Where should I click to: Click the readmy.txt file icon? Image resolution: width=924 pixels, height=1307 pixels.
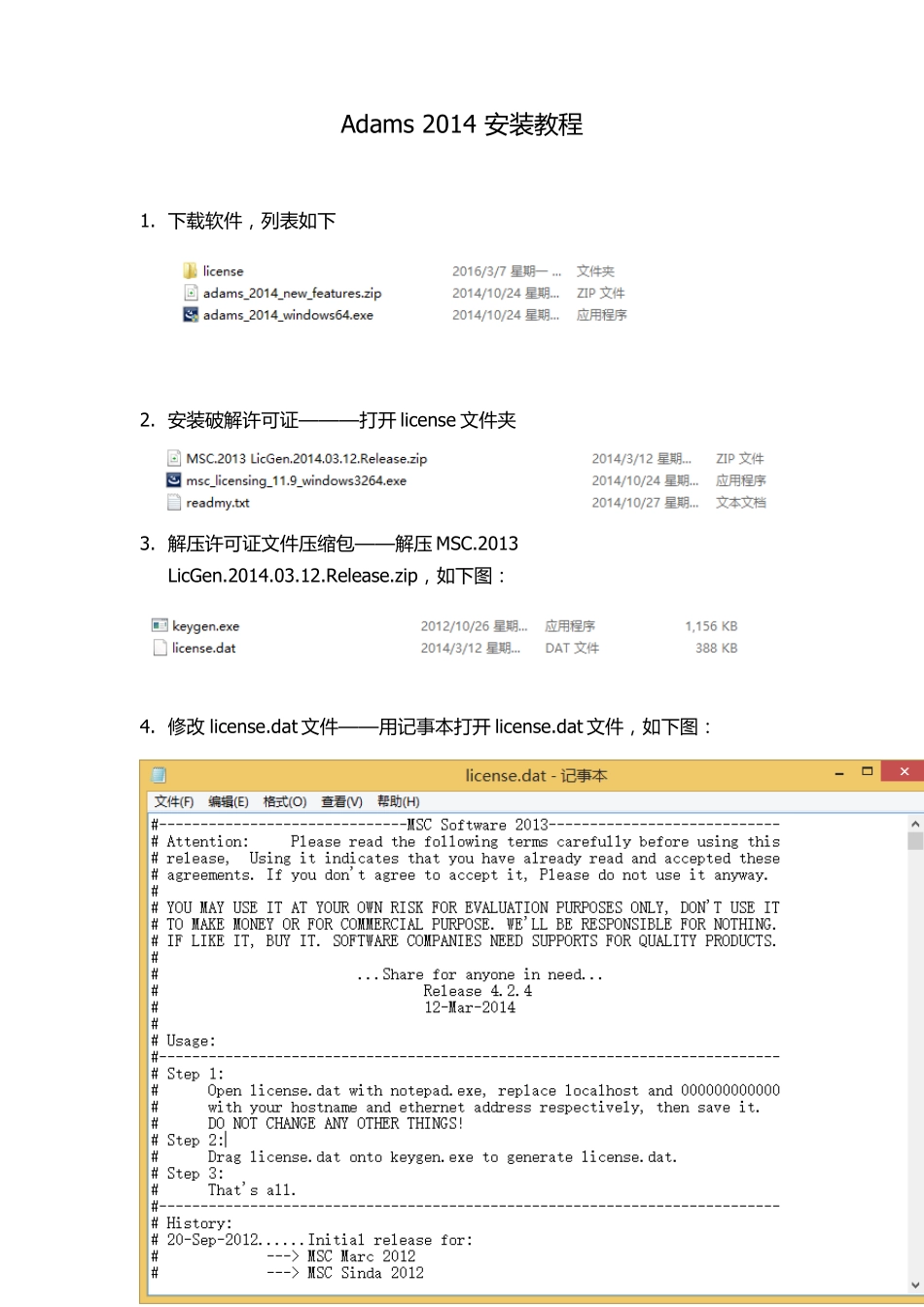pyautogui.click(x=174, y=503)
